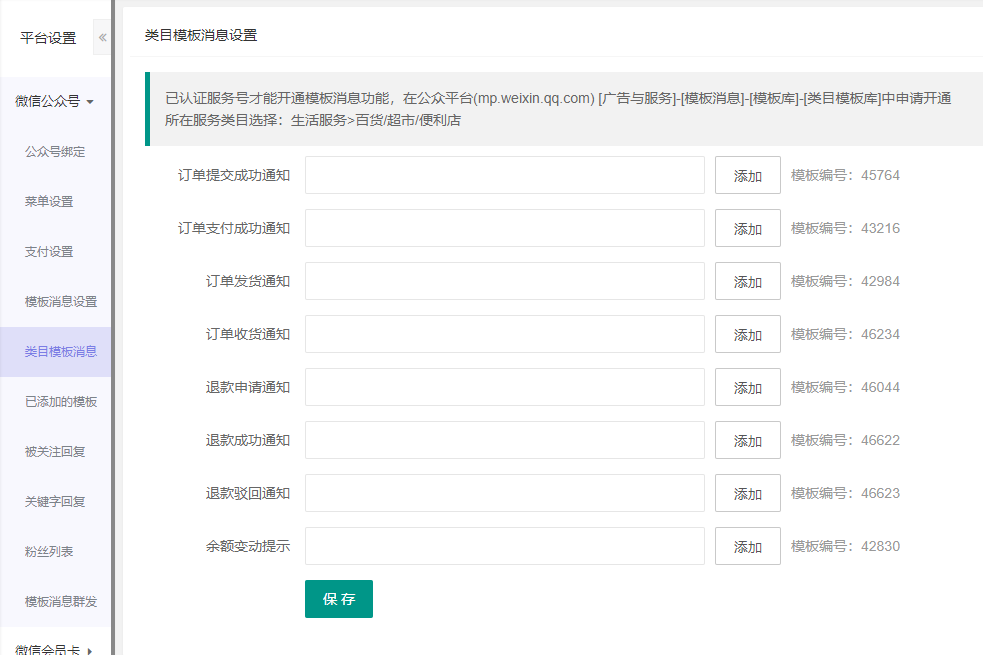Click 添加 button for 订单提交成功通知
This screenshot has width=983, height=655.
[x=747, y=176]
